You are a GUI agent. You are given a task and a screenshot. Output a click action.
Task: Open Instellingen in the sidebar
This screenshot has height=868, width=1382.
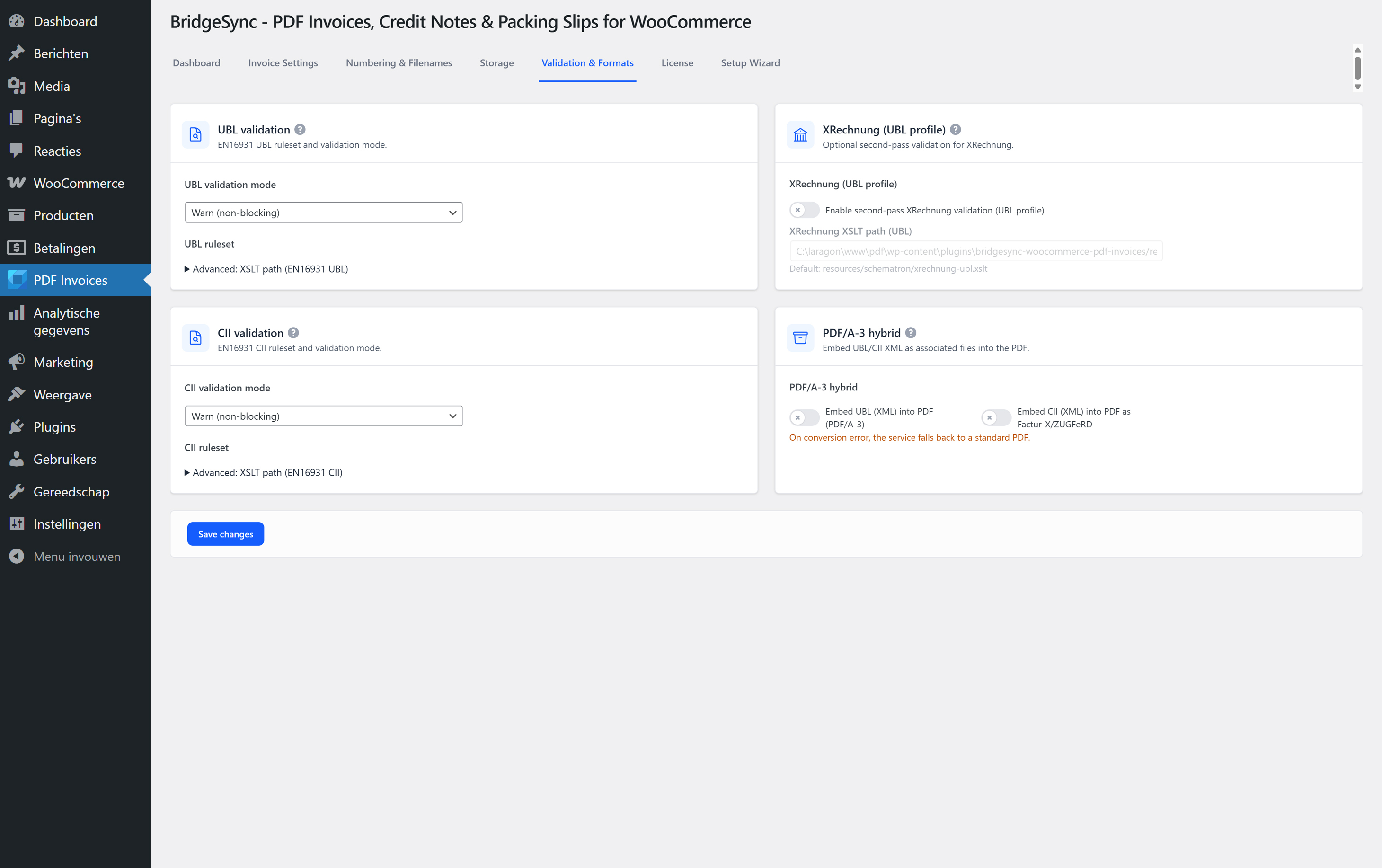coord(67,524)
